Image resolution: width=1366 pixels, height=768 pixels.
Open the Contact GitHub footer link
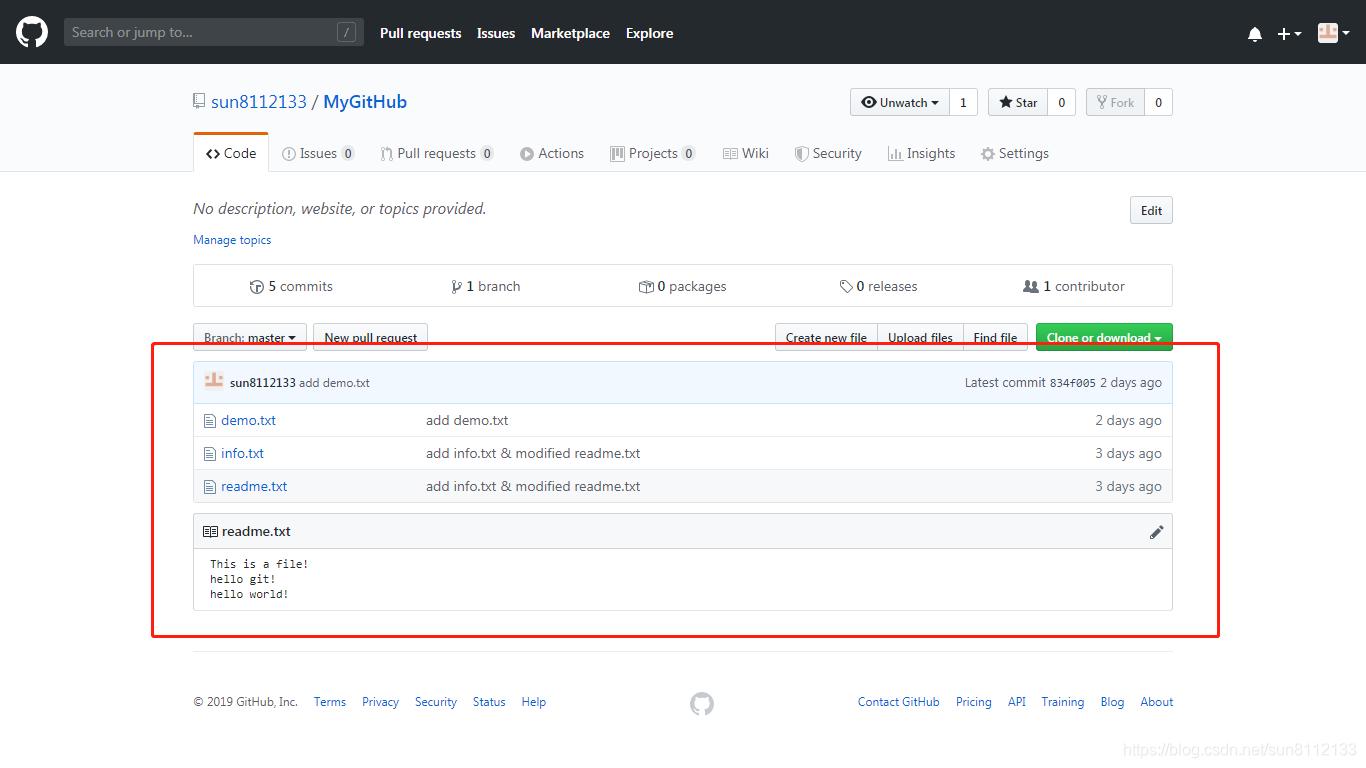[x=899, y=702]
